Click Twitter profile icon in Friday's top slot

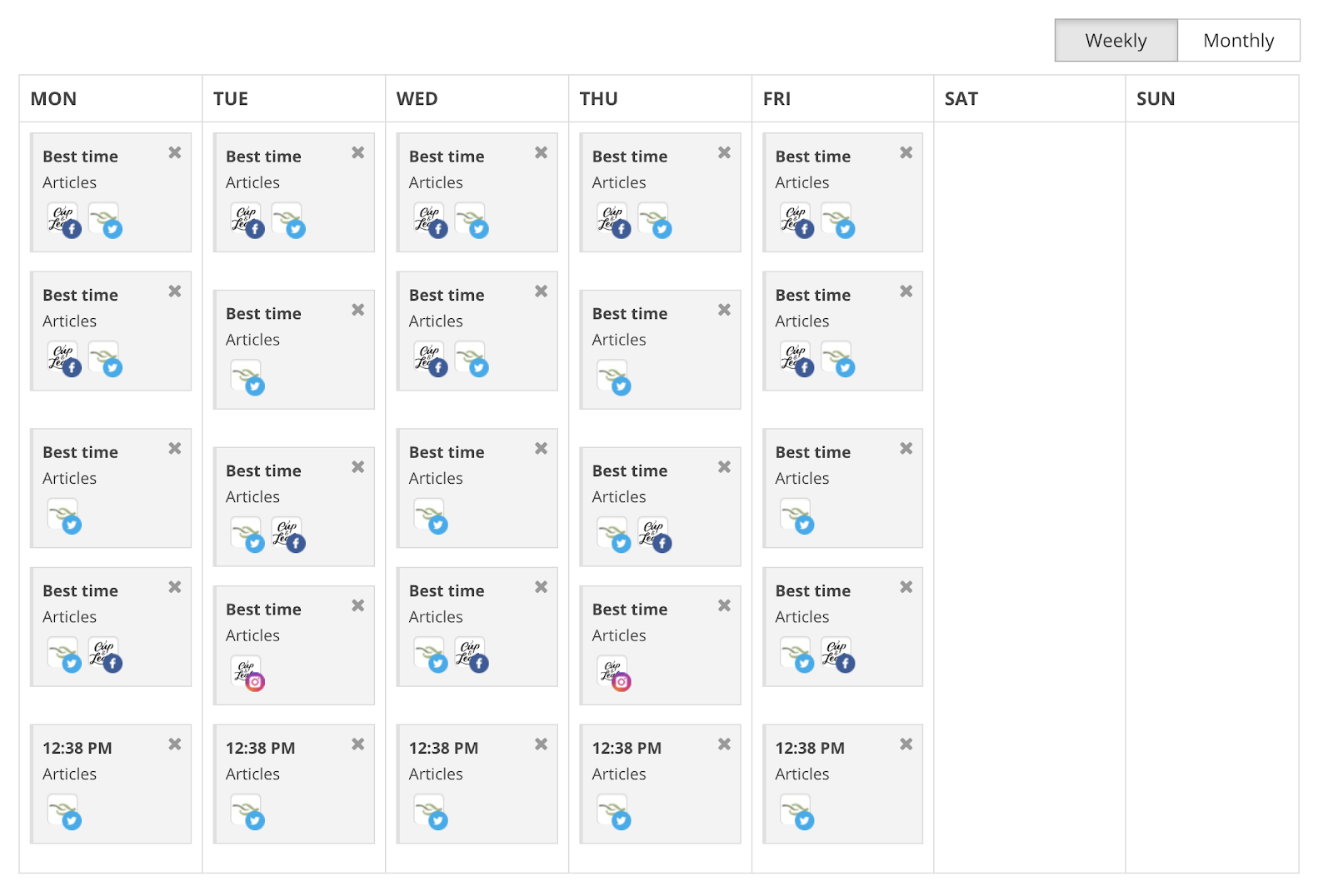click(x=837, y=221)
